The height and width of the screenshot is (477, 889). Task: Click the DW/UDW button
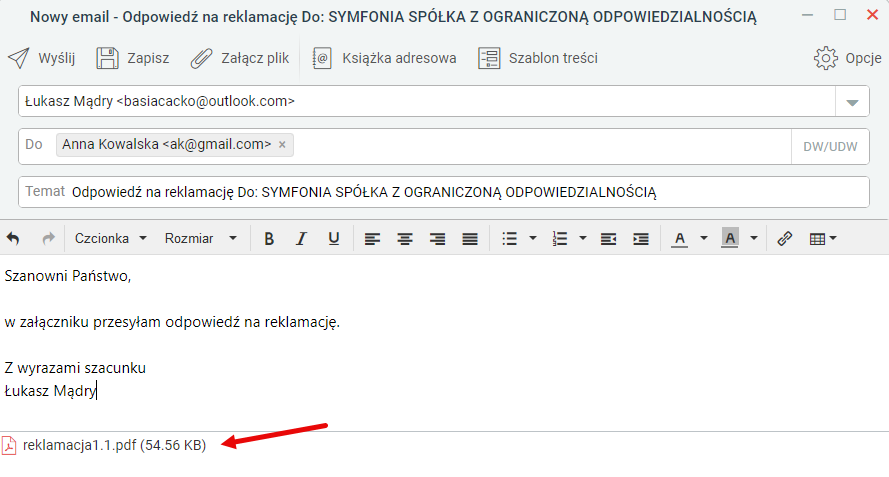tap(830, 147)
